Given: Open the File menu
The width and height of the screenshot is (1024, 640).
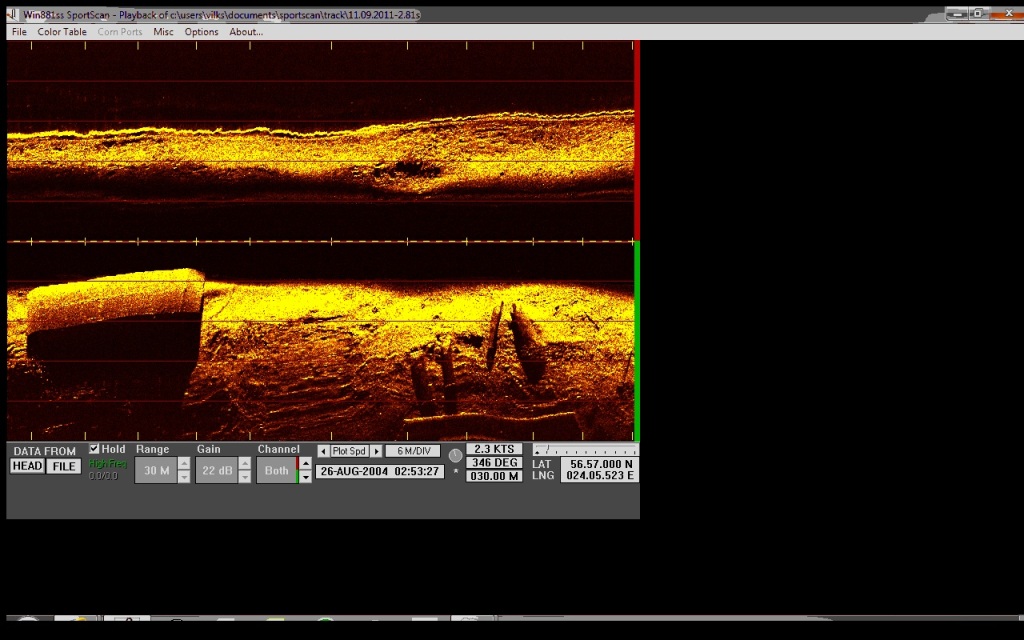Looking at the screenshot, I should point(19,32).
